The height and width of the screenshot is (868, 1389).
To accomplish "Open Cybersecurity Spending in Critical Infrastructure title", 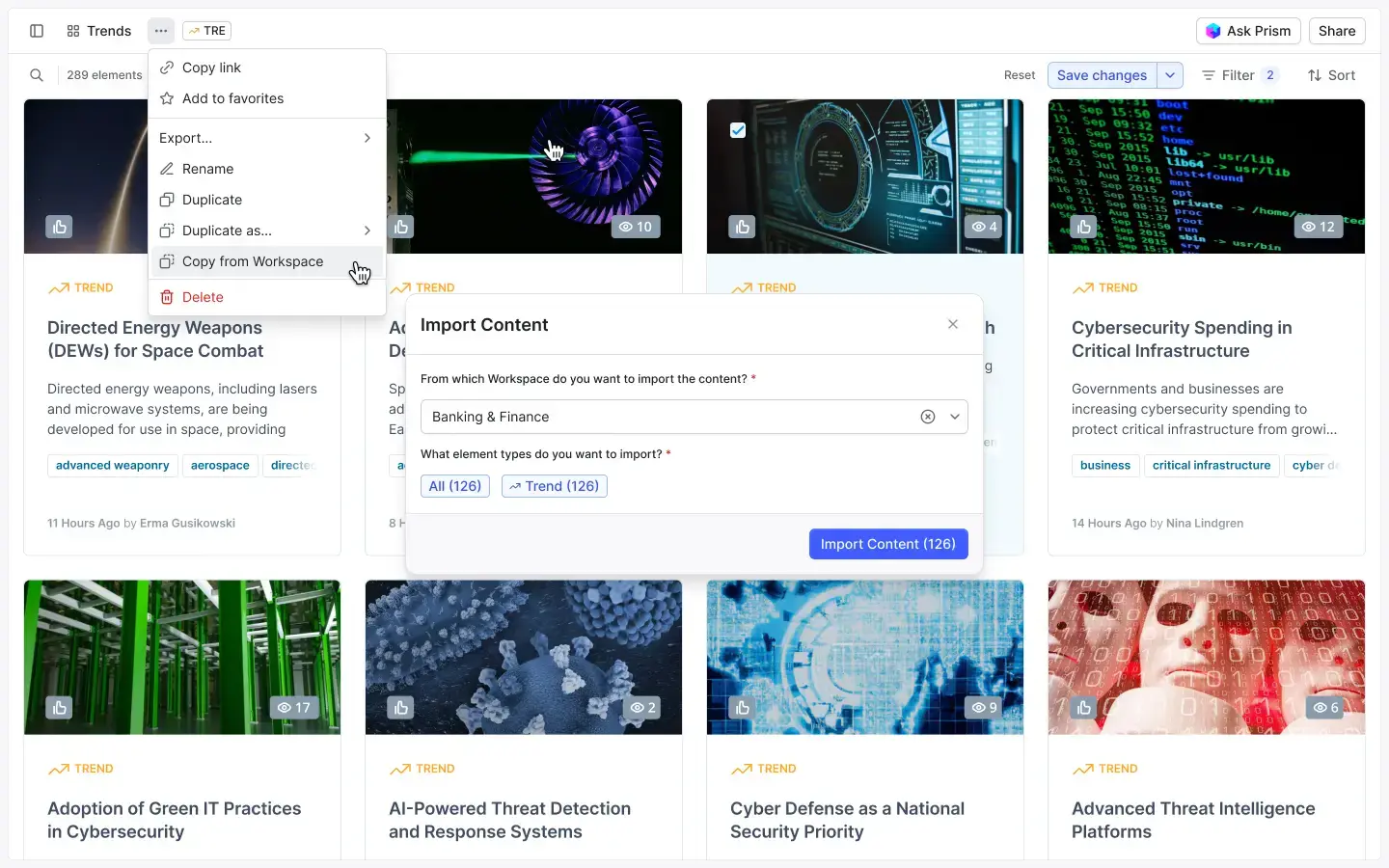I will click(1182, 339).
